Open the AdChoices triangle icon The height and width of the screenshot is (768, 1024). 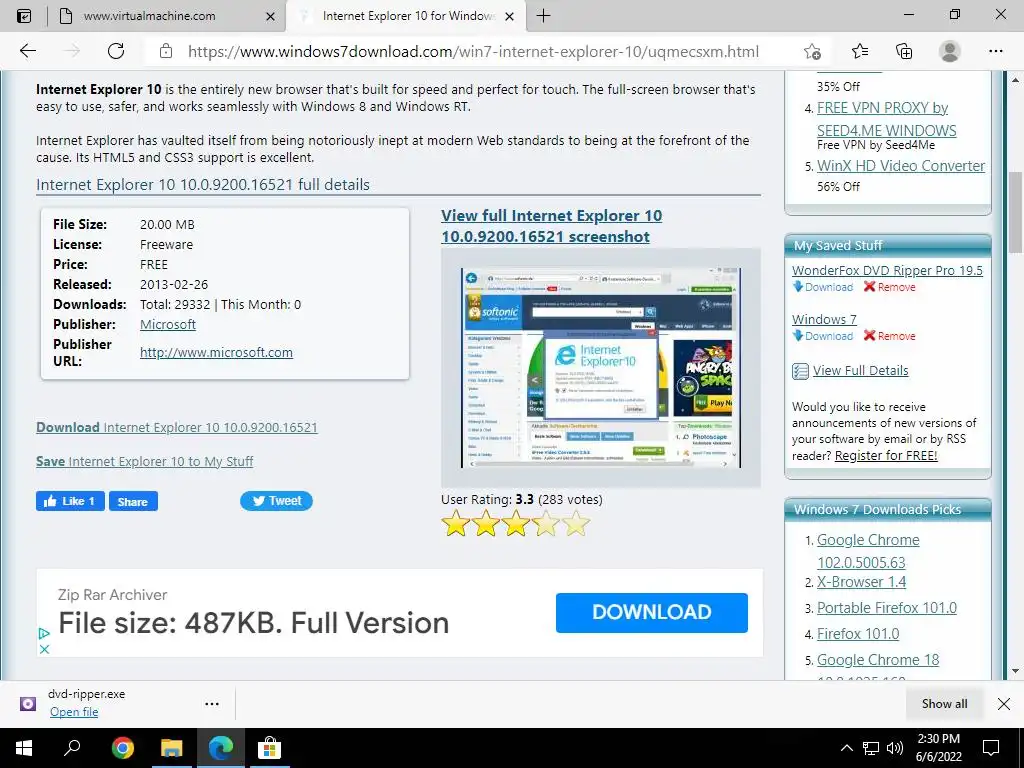pos(44,633)
